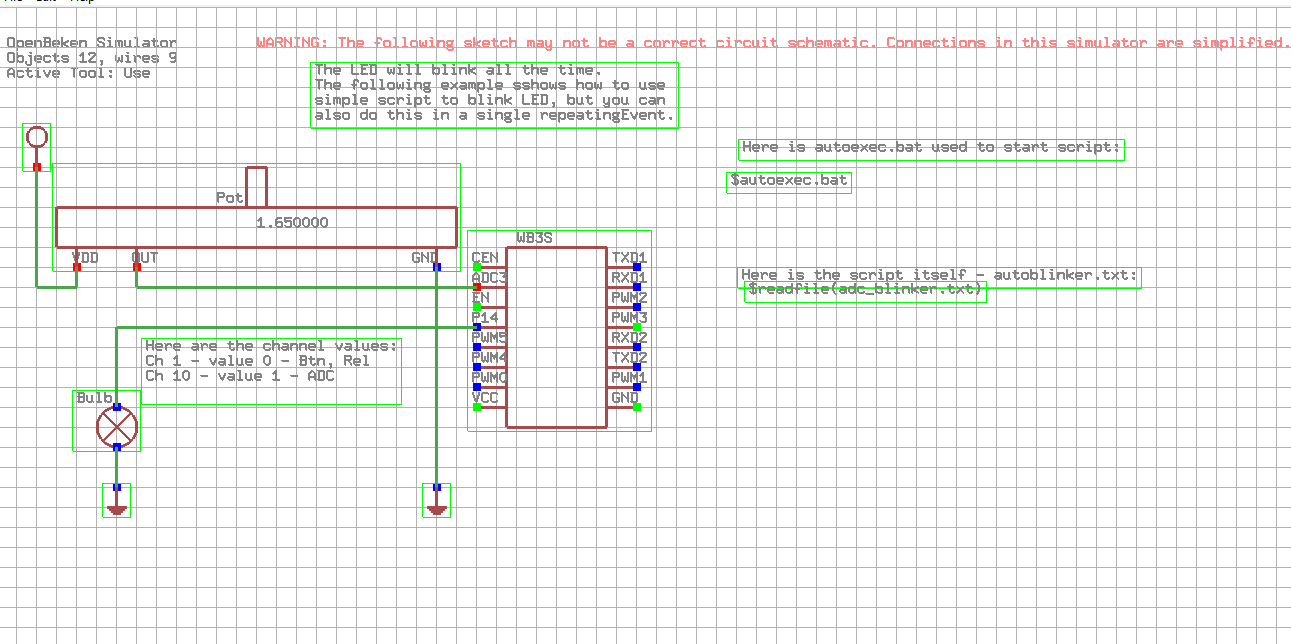Click the red WARNING message text

tap(773, 43)
